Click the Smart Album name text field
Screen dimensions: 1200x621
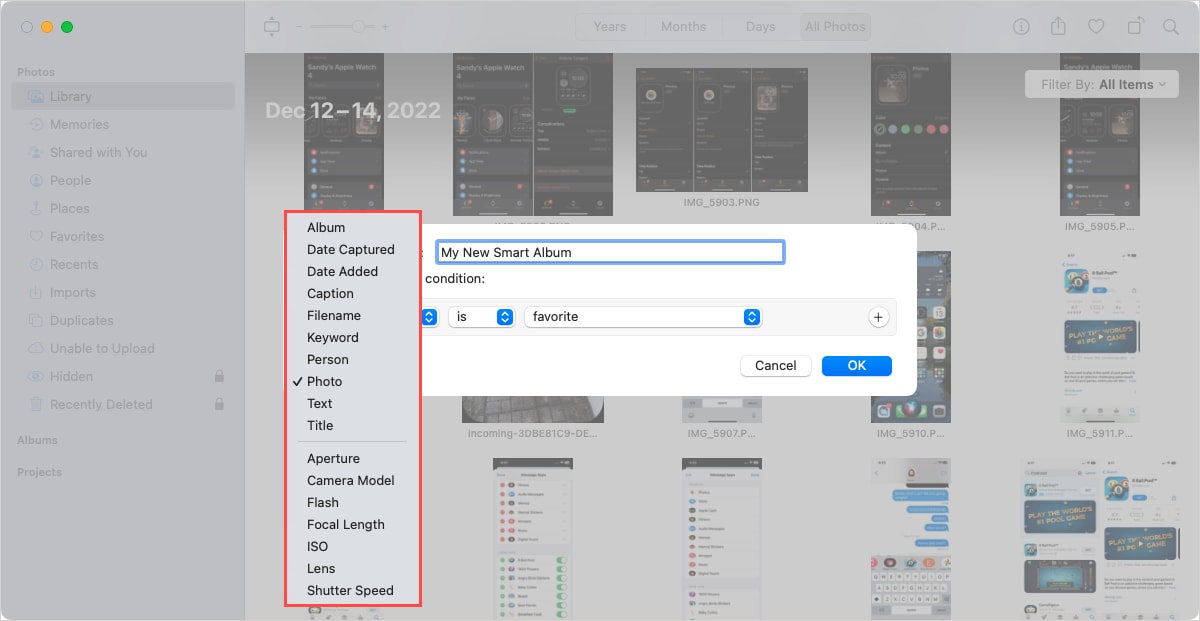pos(610,252)
